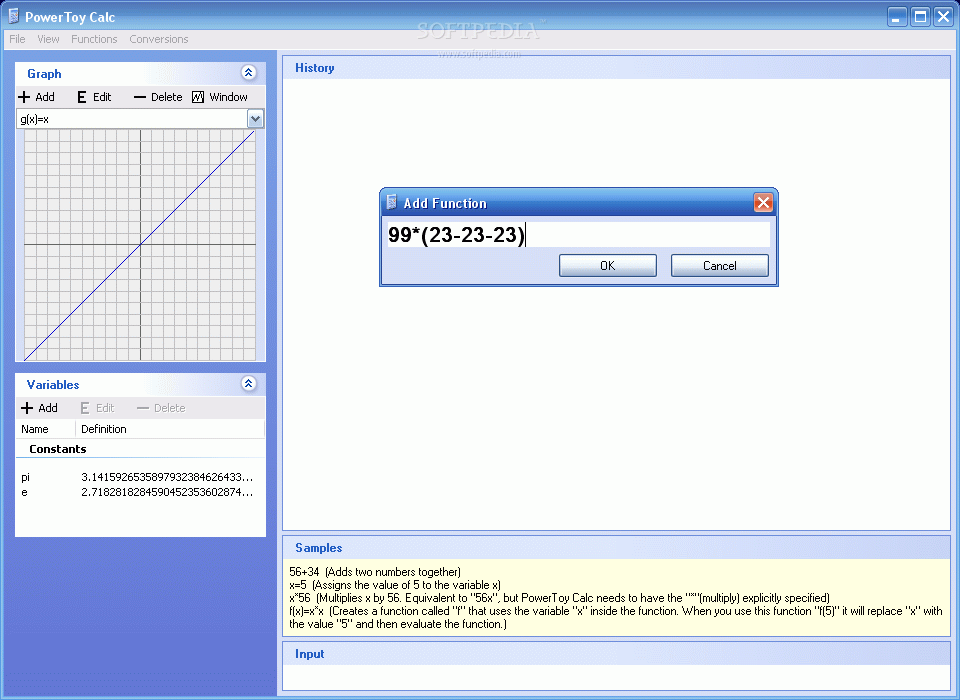Cancel the Add Function dialog

click(719, 265)
